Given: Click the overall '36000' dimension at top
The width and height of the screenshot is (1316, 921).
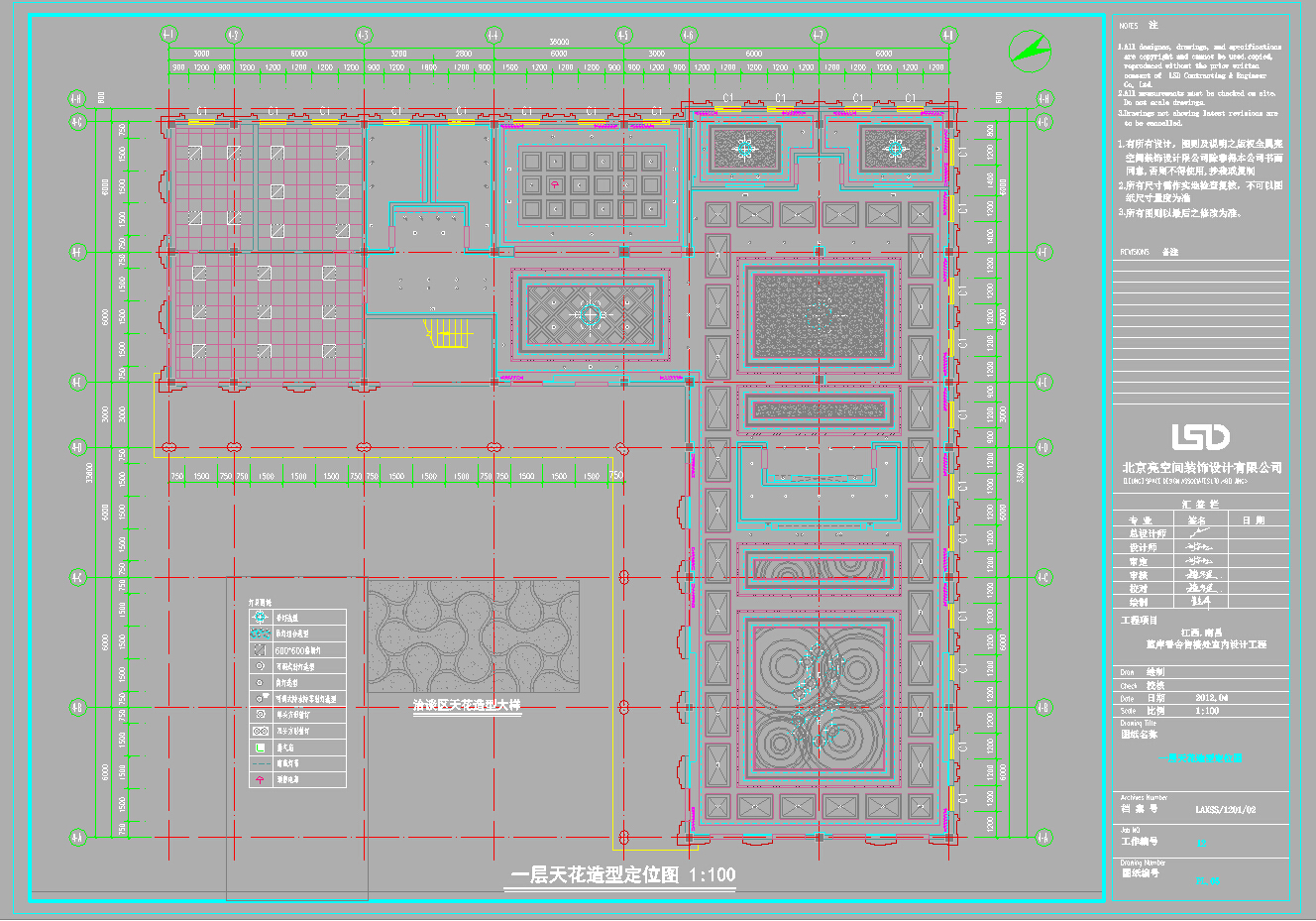Looking at the screenshot, I should click(559, 43).
